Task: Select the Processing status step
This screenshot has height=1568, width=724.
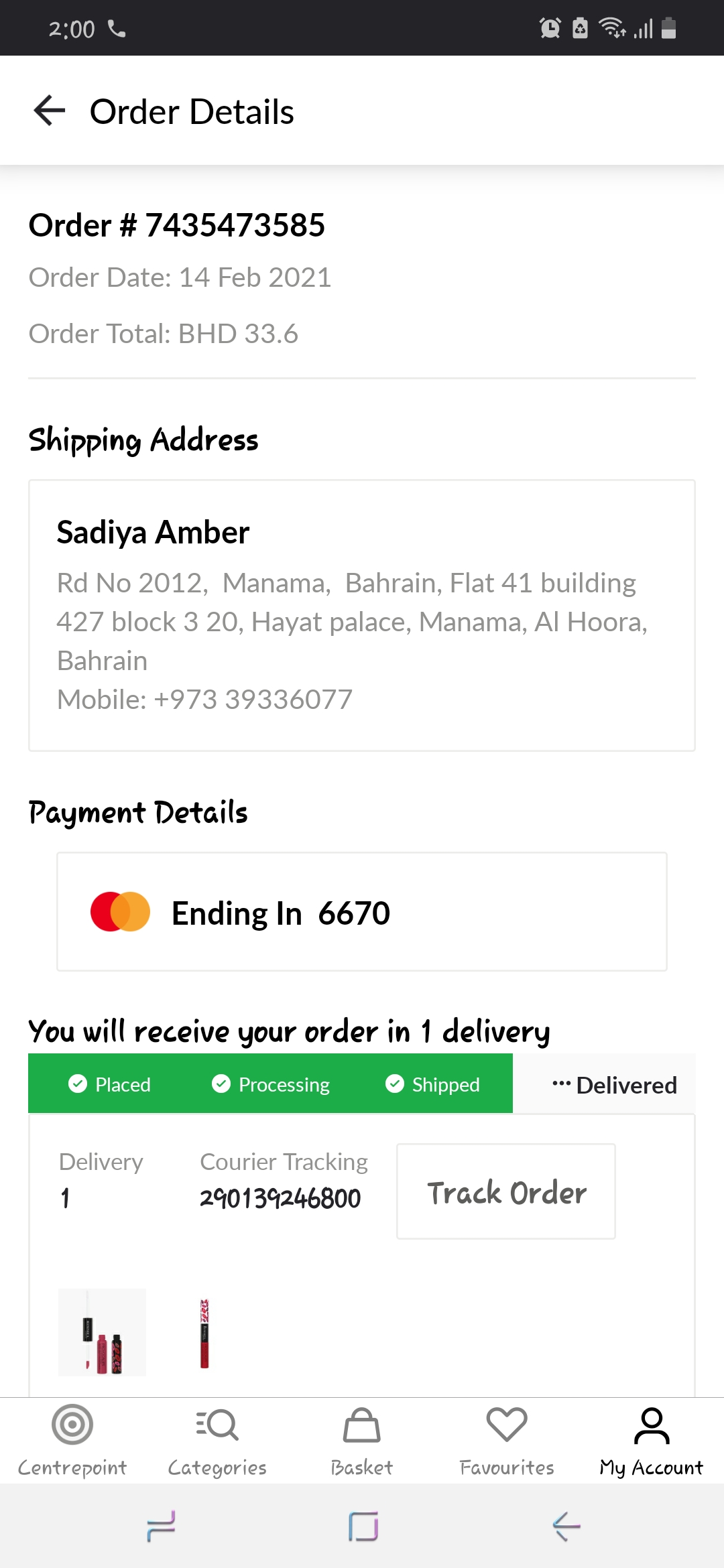Action: click(271, 1084)
